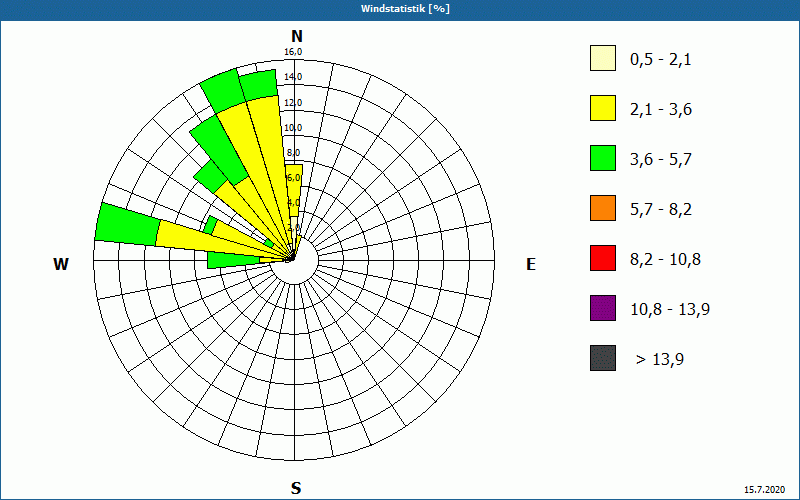
Task: Click the date 15.7.2020
Action: coord(764,490)
